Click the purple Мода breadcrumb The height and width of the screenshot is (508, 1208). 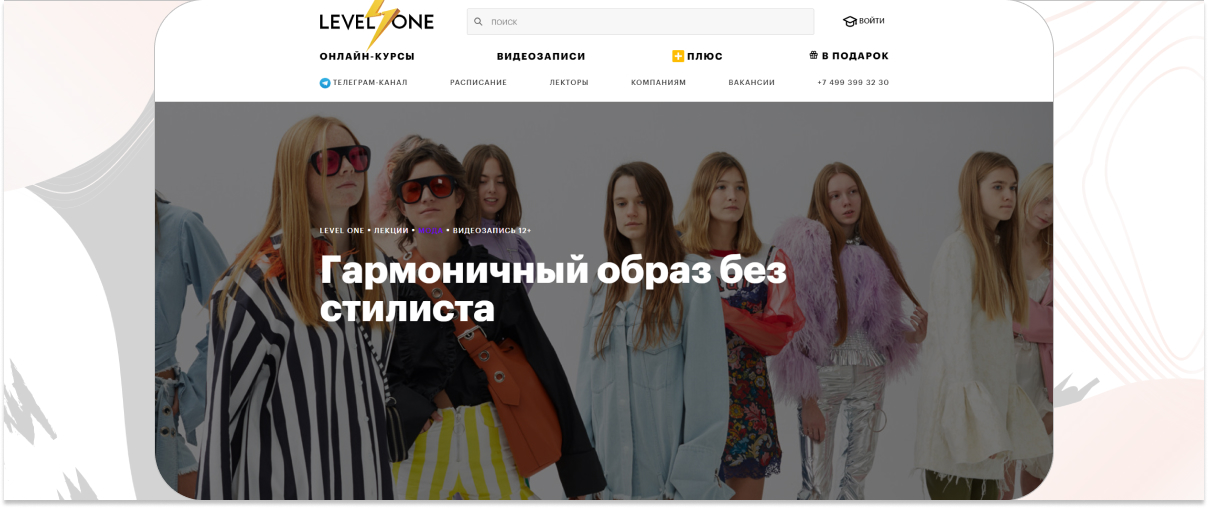click(x=430, y=231)
